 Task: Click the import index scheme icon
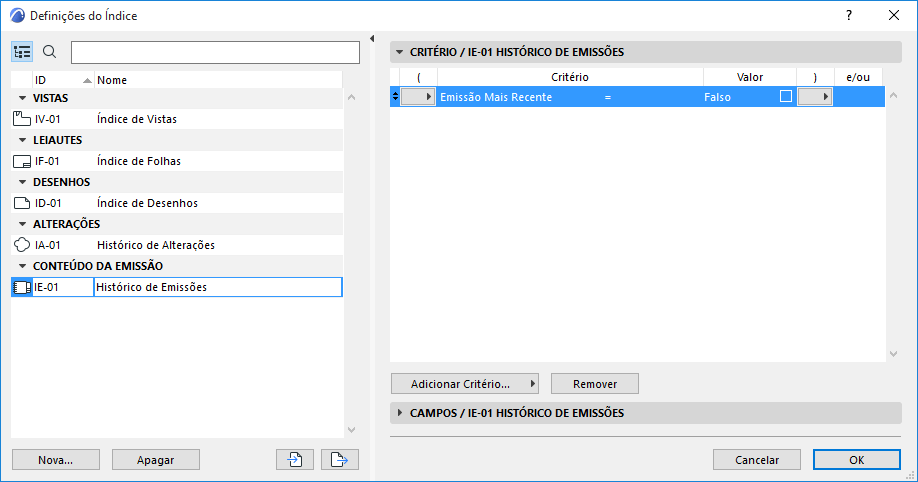295,460
